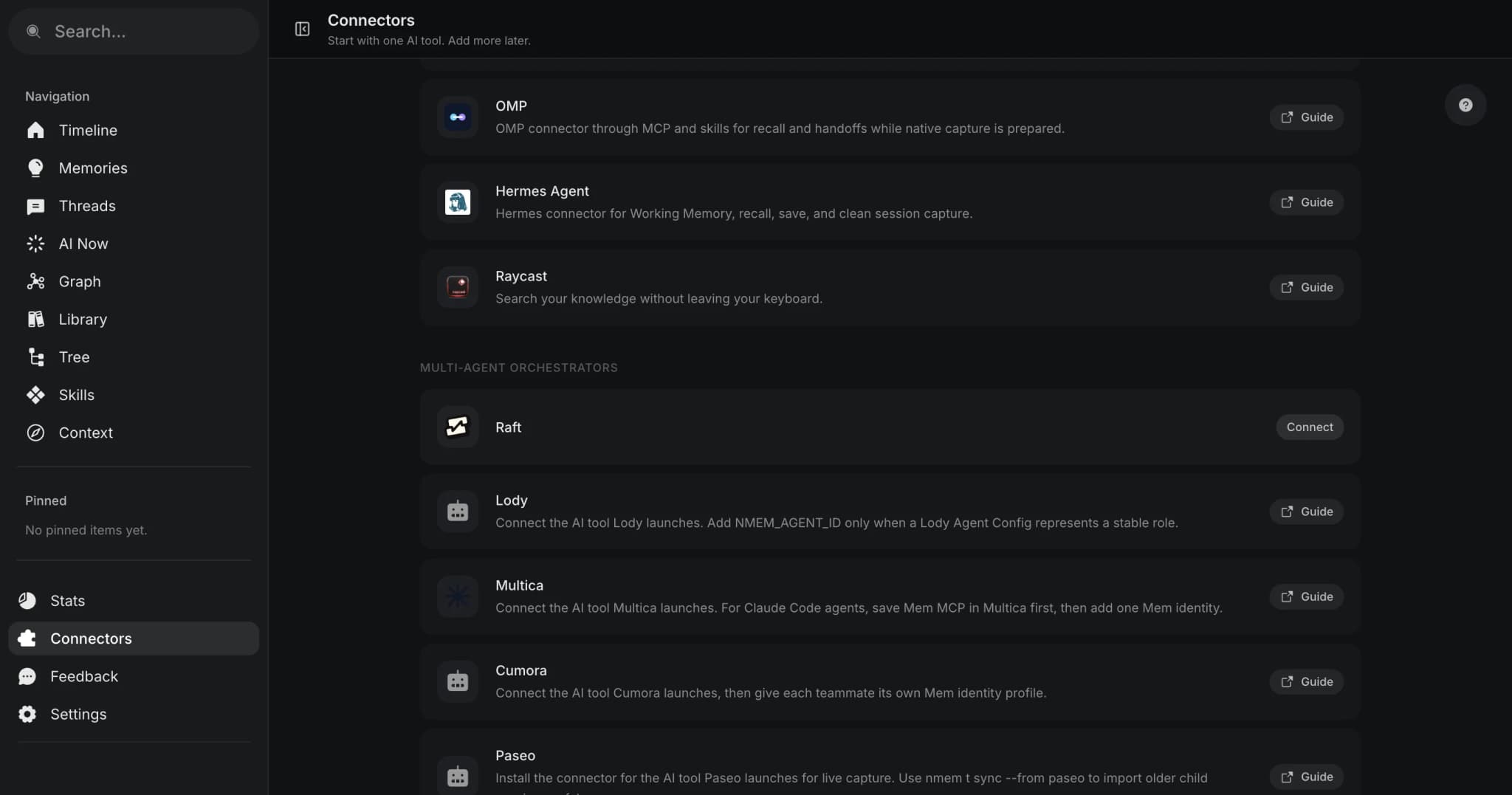This screenshot has height=795, width=1512.
Task: Select Feedback in the sidebar
Action: (134, 676)
